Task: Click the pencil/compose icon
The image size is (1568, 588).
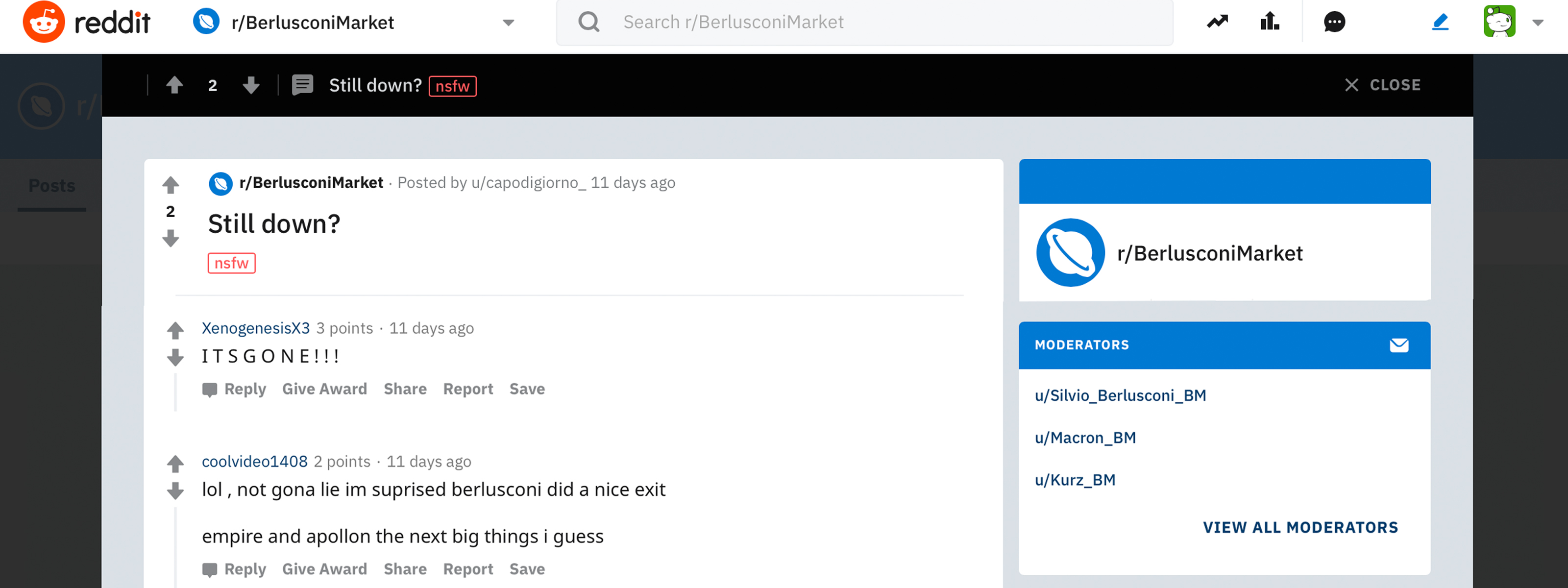Action: [1441, 22]
